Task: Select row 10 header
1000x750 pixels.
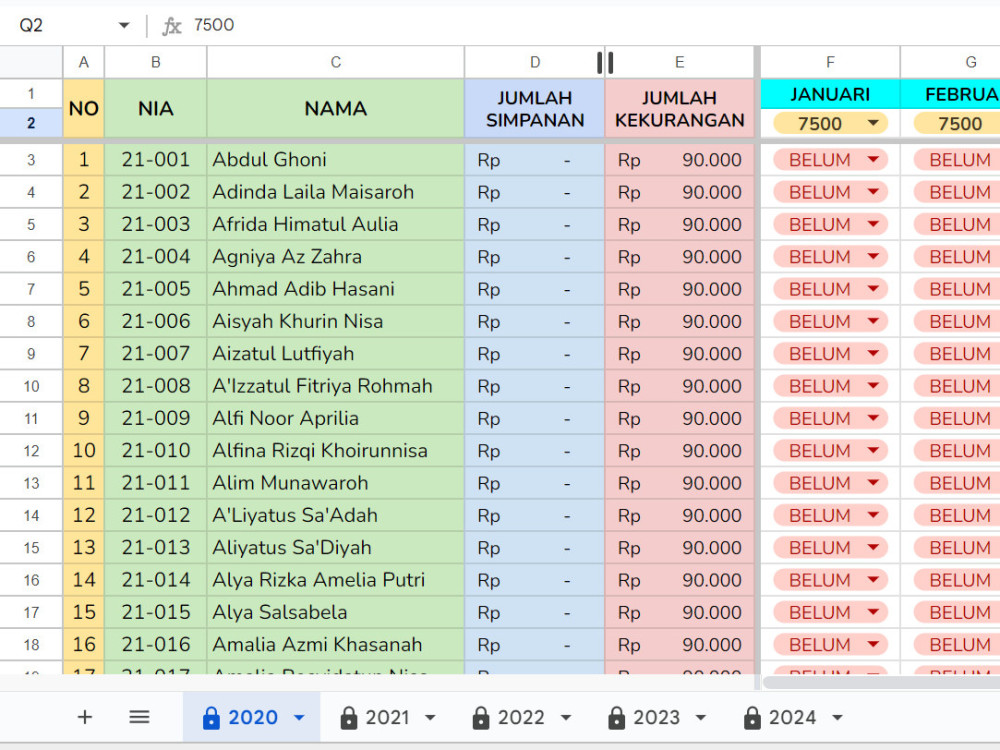Action: tap(31, 386)
